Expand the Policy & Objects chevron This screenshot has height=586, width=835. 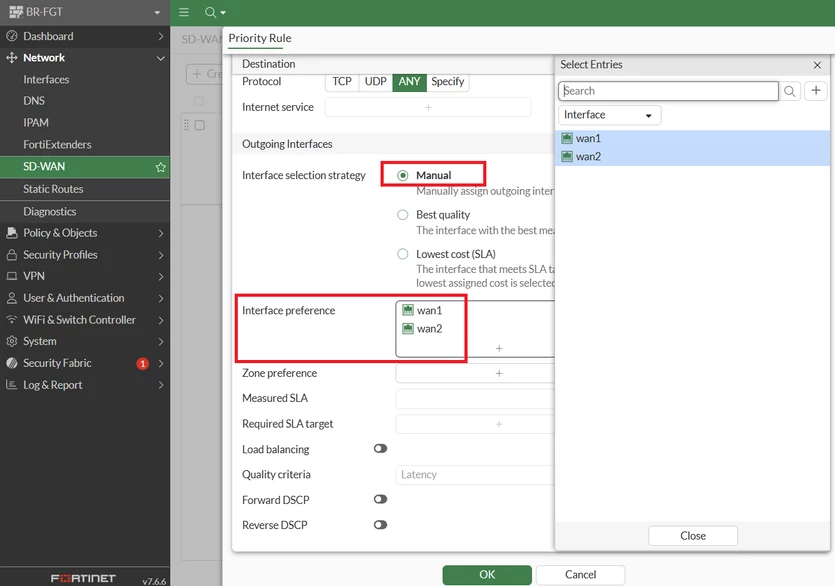[161, 233]
